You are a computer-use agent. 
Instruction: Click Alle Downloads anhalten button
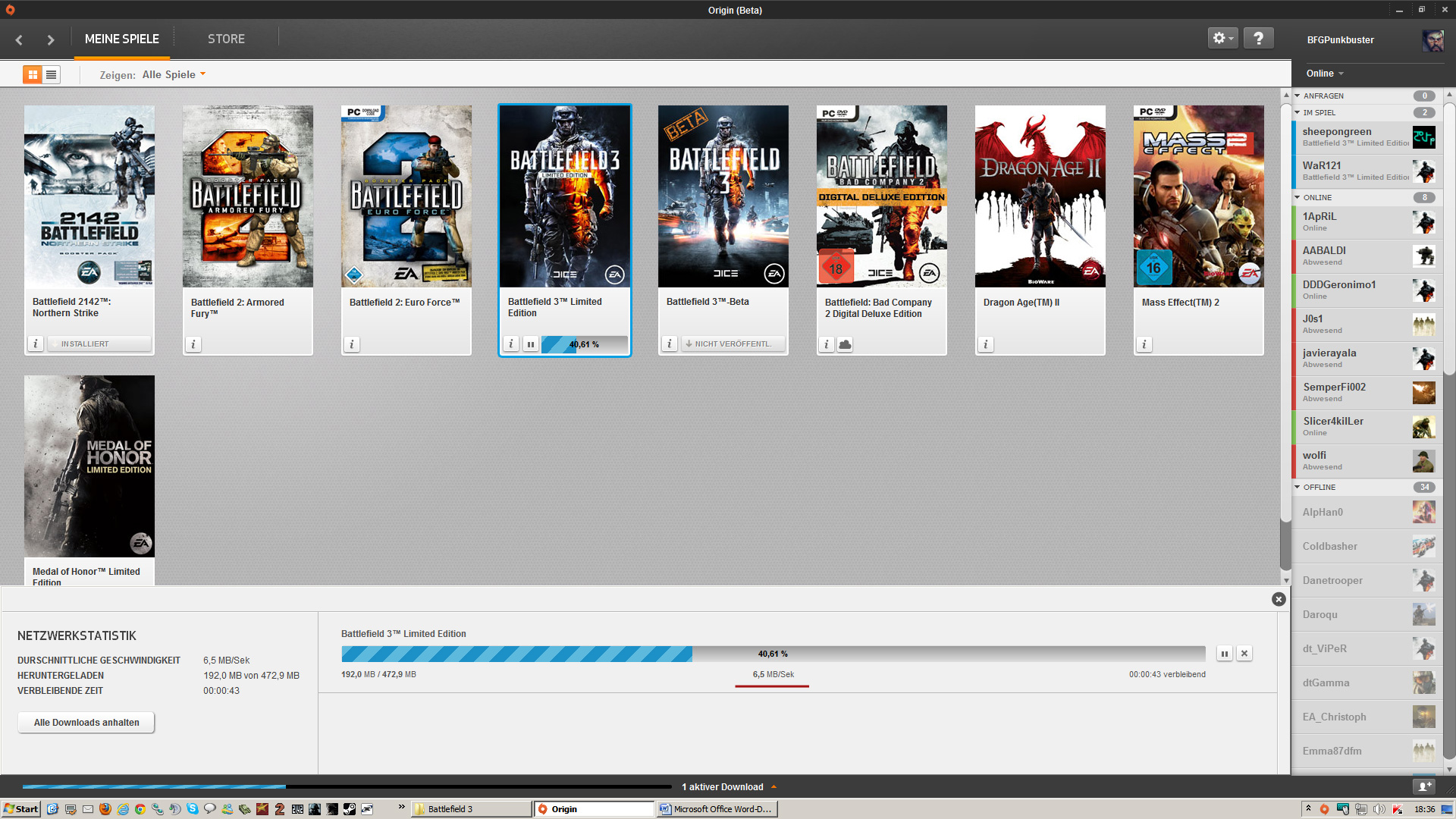86,723
